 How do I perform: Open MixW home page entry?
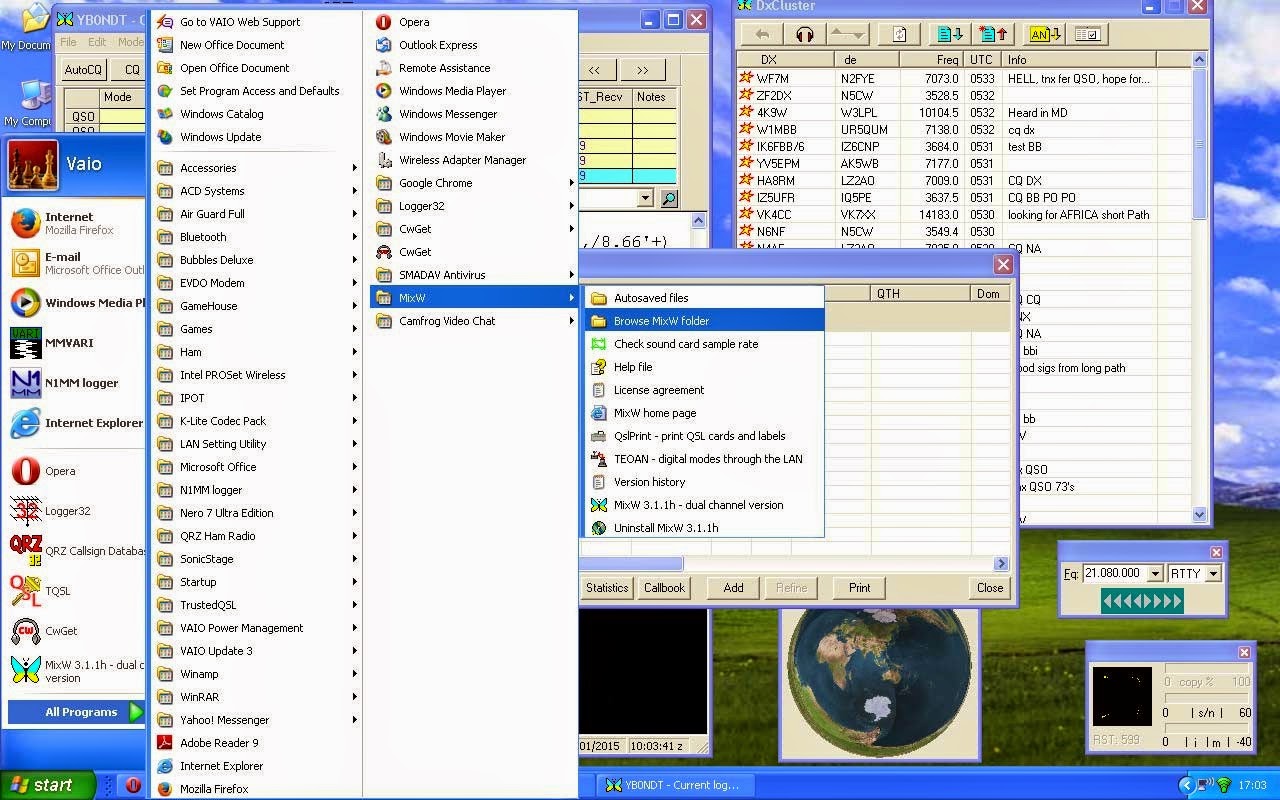pyautogui.click(x=704, y=413)
